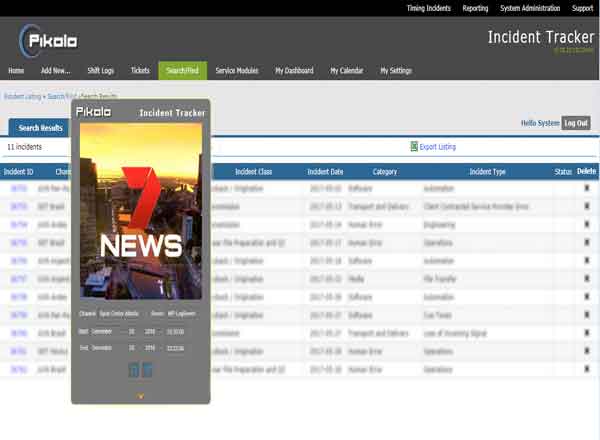Click the 7 News thumbnail image

[x=141, y=211]
